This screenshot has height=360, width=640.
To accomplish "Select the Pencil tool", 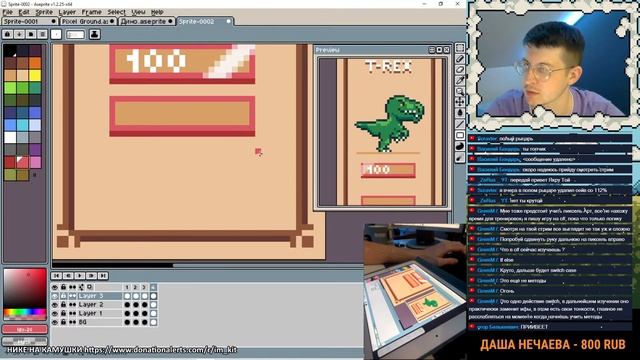I will tap(460, 59).
